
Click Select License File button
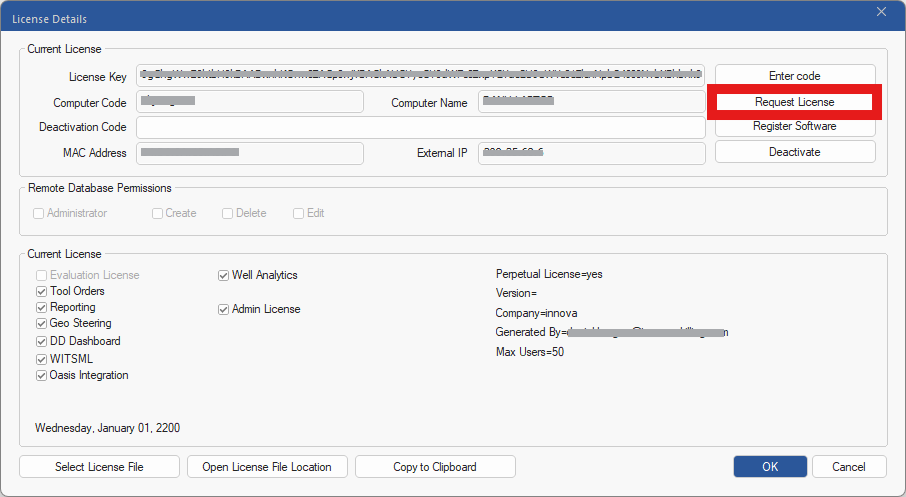(x=99, y=466)
